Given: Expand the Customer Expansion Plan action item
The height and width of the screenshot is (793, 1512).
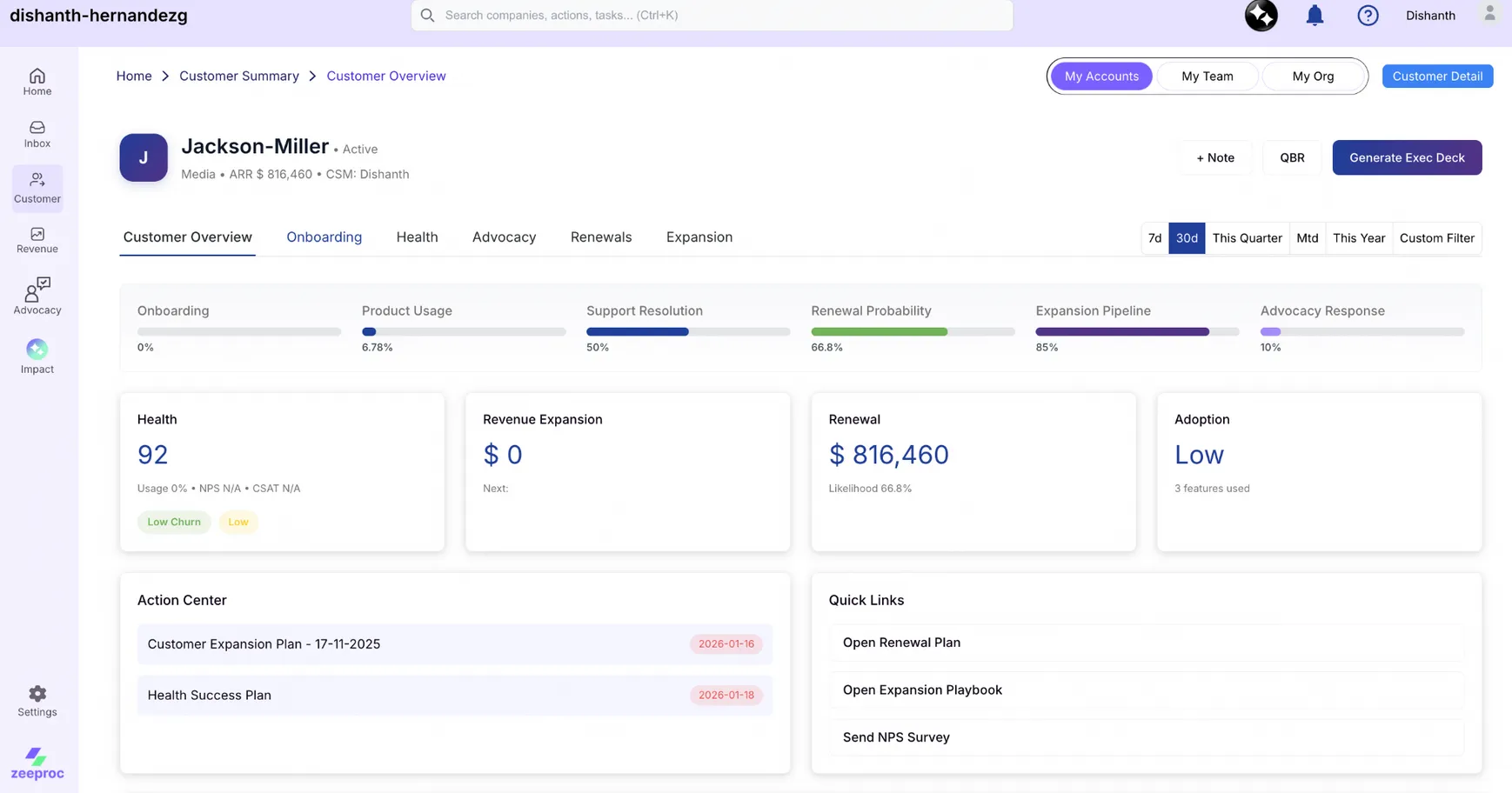Looking at the screenshot, I should pos(454,644).
